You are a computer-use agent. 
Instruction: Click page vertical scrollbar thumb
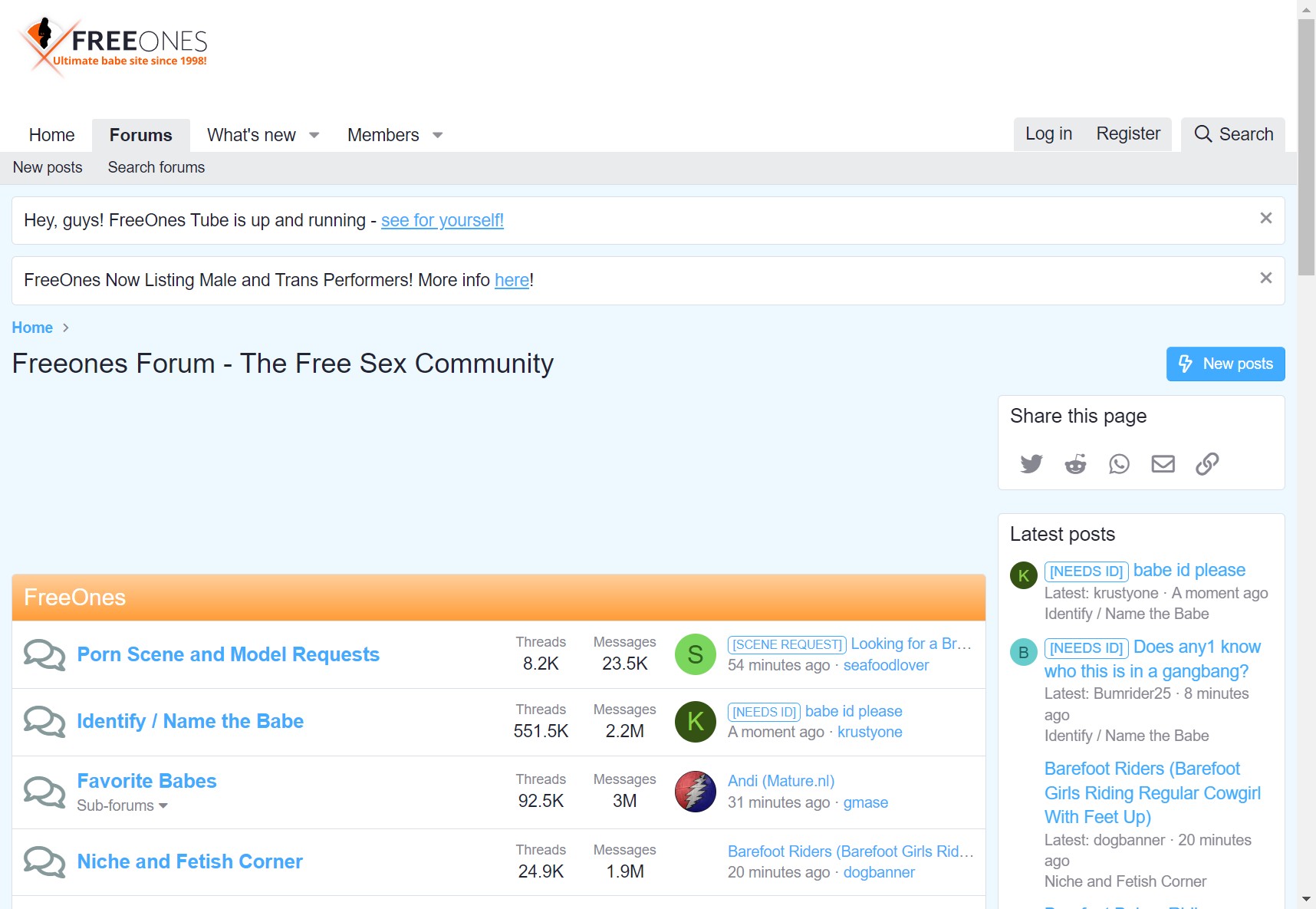1307,147
